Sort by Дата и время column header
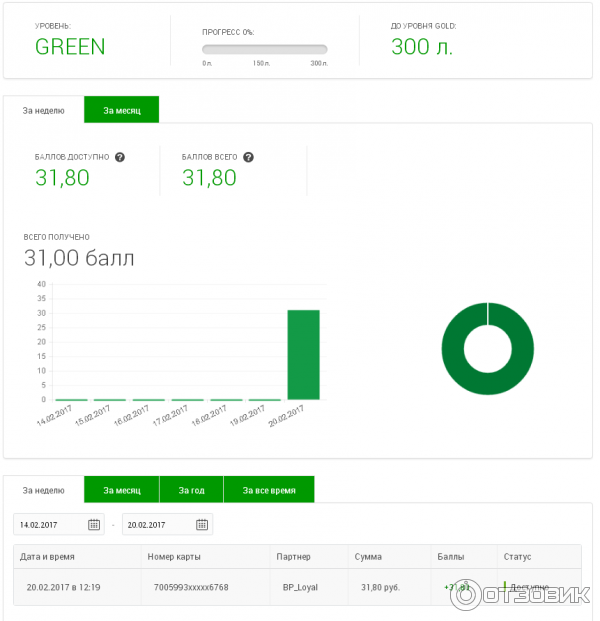This screenshot has height=621, width=600. tap(50, 556)
